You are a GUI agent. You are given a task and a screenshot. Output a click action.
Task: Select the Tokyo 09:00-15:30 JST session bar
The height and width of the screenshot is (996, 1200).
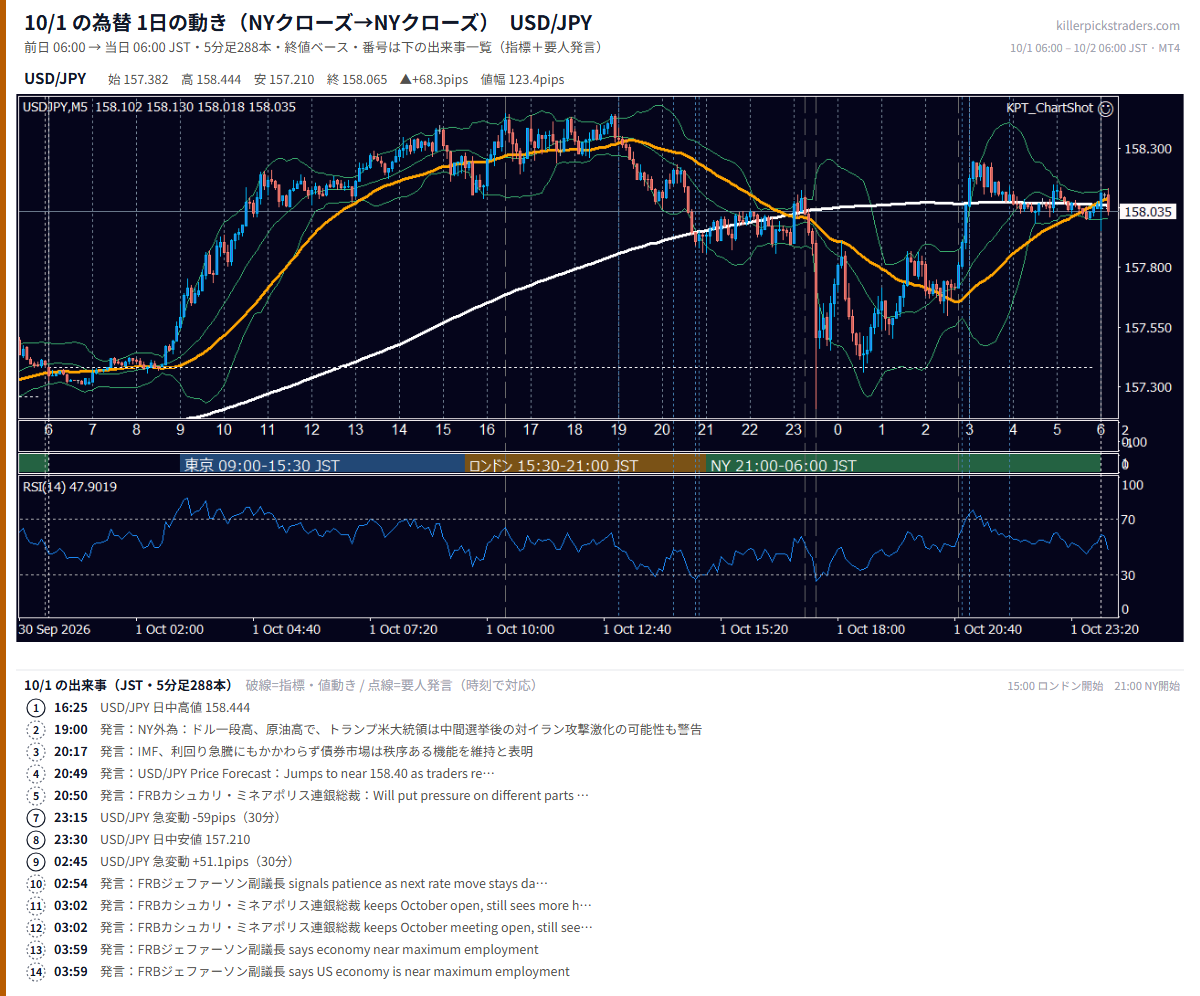pyautogui.click(x=323, y=465)
